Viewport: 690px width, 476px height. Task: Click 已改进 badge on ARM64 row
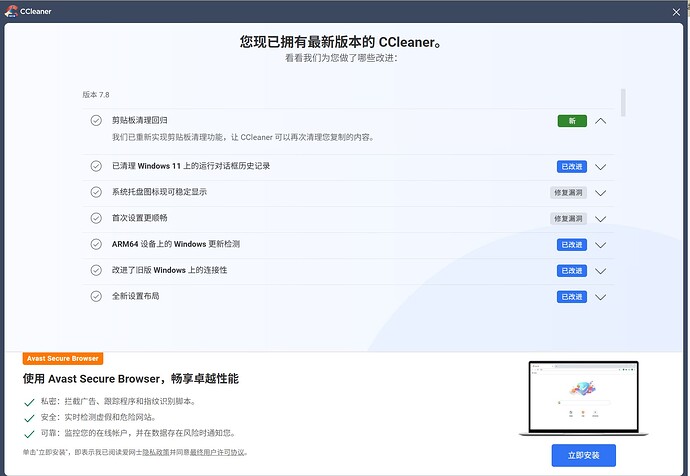(x=572, y=245)
